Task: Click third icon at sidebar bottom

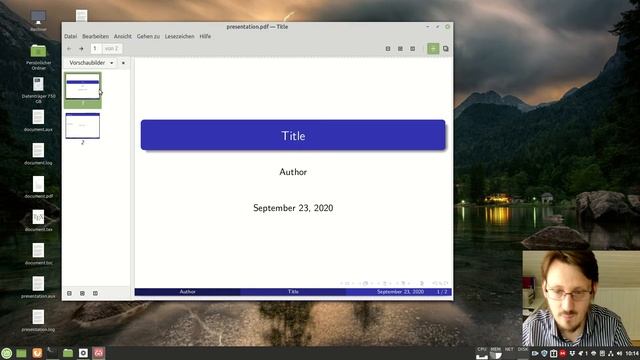Action: pyautogui.click(x=95, y=293)
